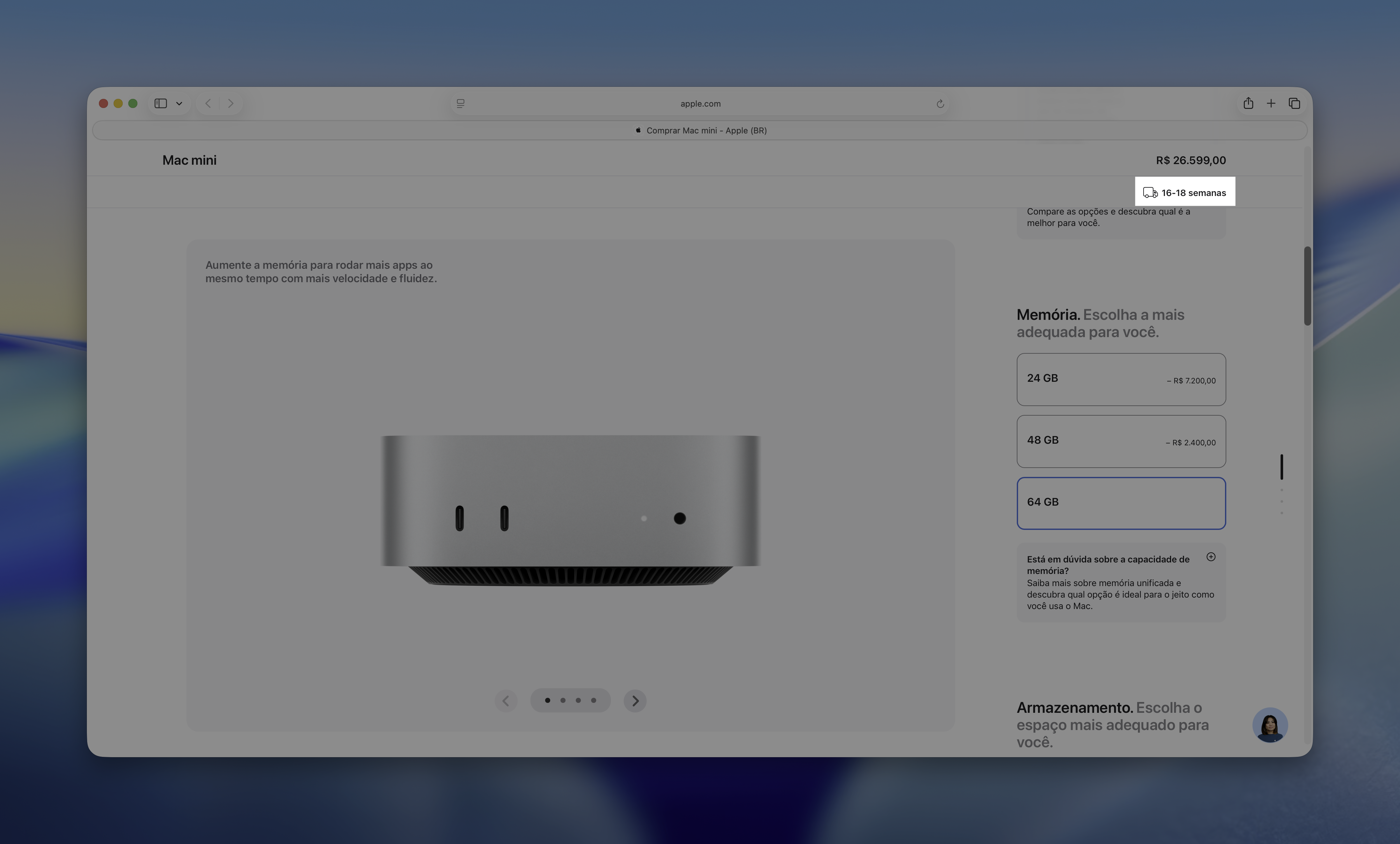
Task: Click the apple.com address field
Action: (x=700, y=103)
